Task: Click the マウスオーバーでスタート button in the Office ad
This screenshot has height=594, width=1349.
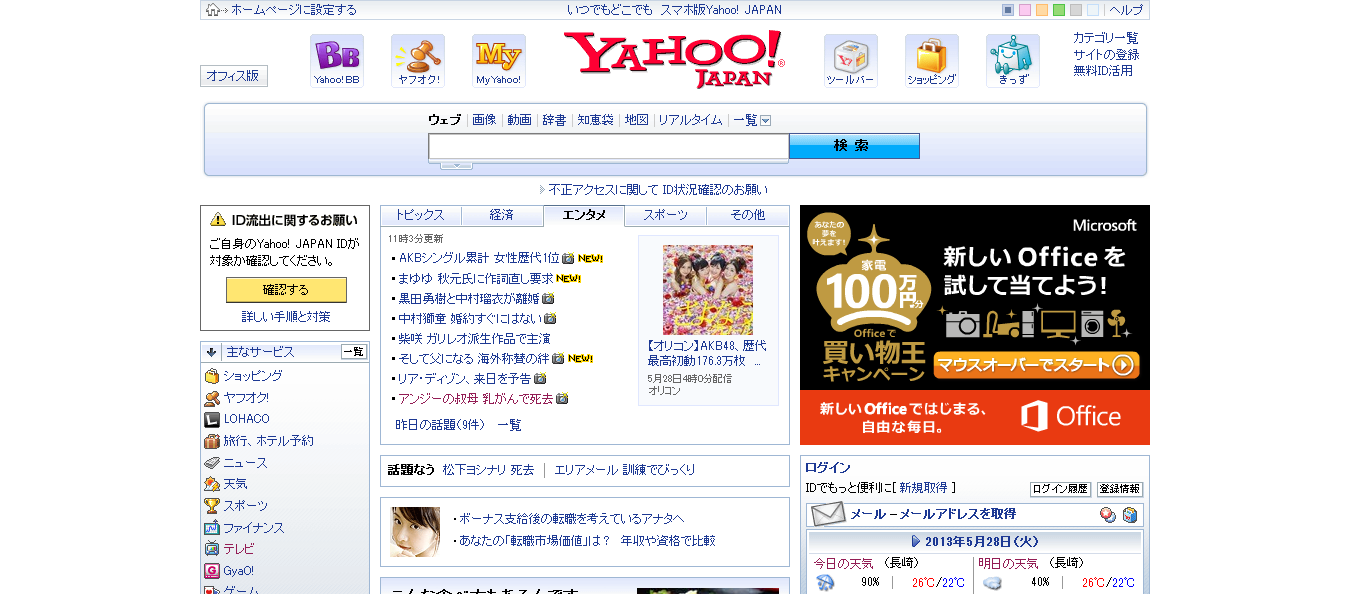Action: click(x=1036, y=365)
